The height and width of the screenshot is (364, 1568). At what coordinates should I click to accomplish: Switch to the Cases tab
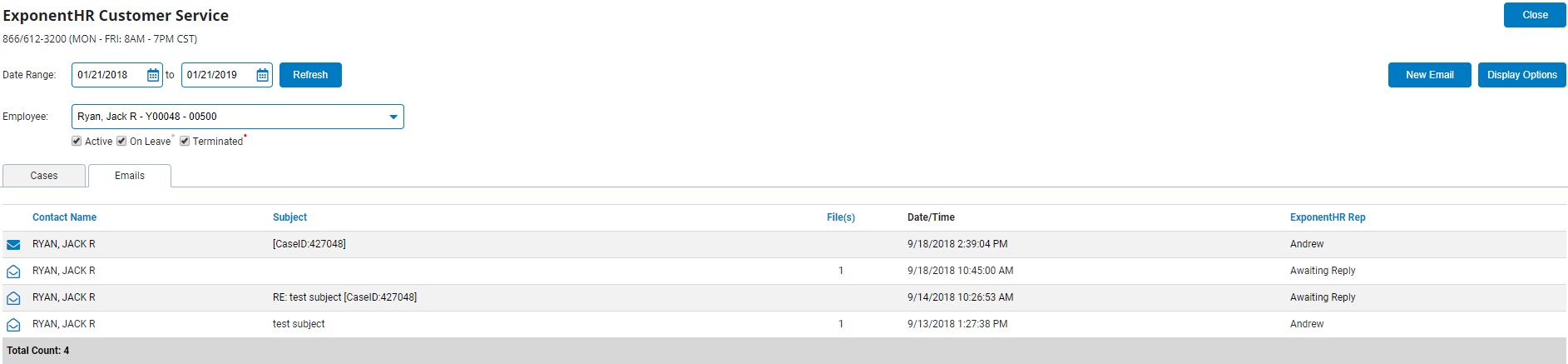click(44, 176)
